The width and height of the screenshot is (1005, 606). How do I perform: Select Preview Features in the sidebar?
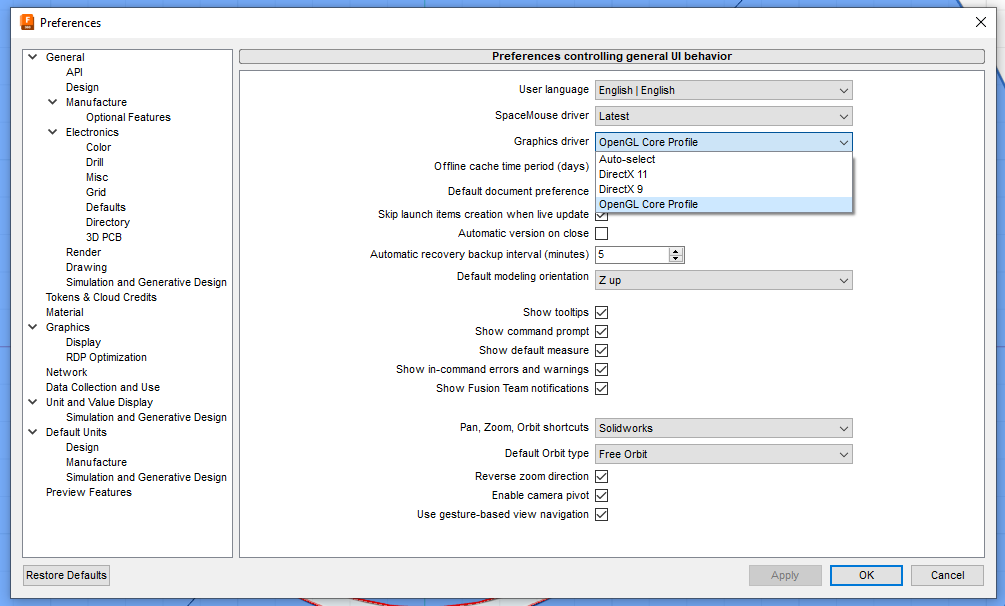tap(88, 492)
